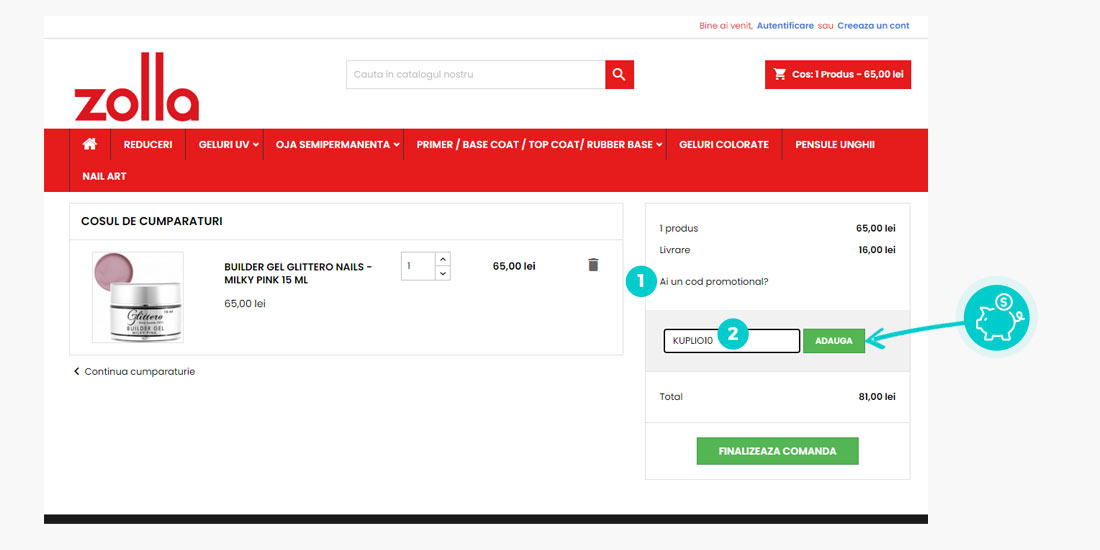1100x550 pixels.
Task: Increase product quantity with up arrow
Action: [x=443, y=259]
